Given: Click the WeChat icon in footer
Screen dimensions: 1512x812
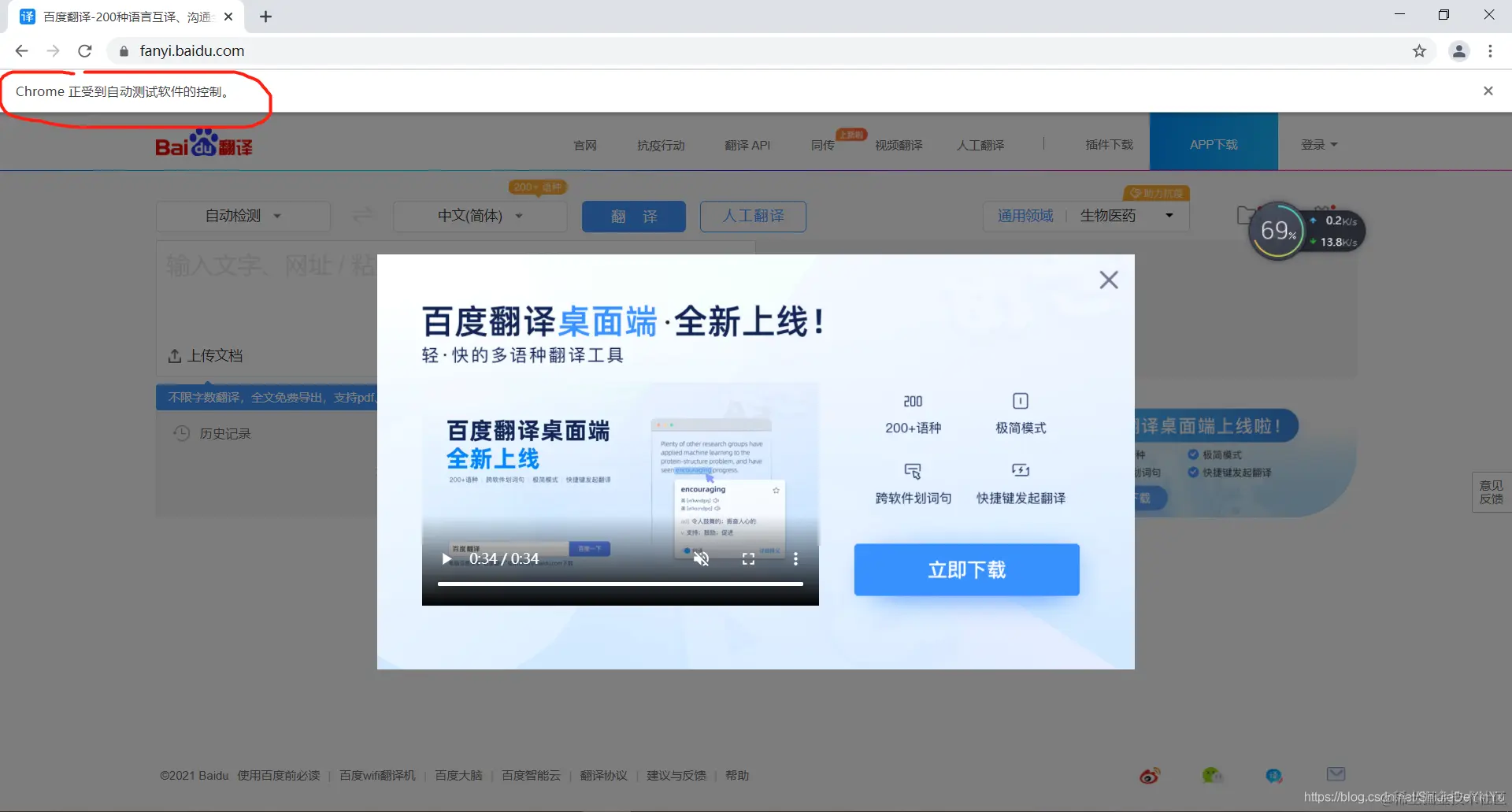Looking at the screenshot, I should tap(1213, 775).
